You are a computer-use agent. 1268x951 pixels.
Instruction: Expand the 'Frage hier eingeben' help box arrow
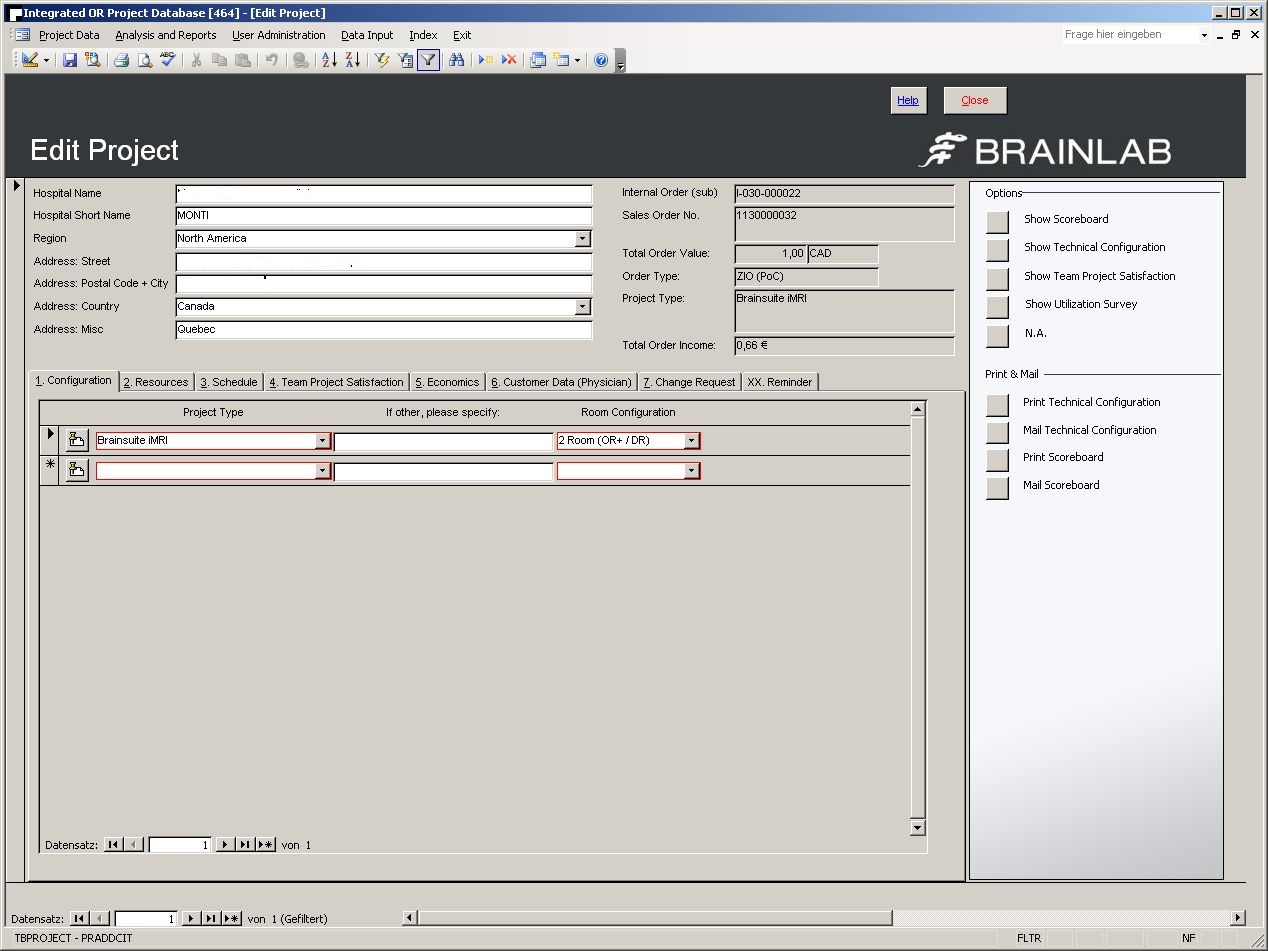pyautogui.click(x=1204, y=35)
